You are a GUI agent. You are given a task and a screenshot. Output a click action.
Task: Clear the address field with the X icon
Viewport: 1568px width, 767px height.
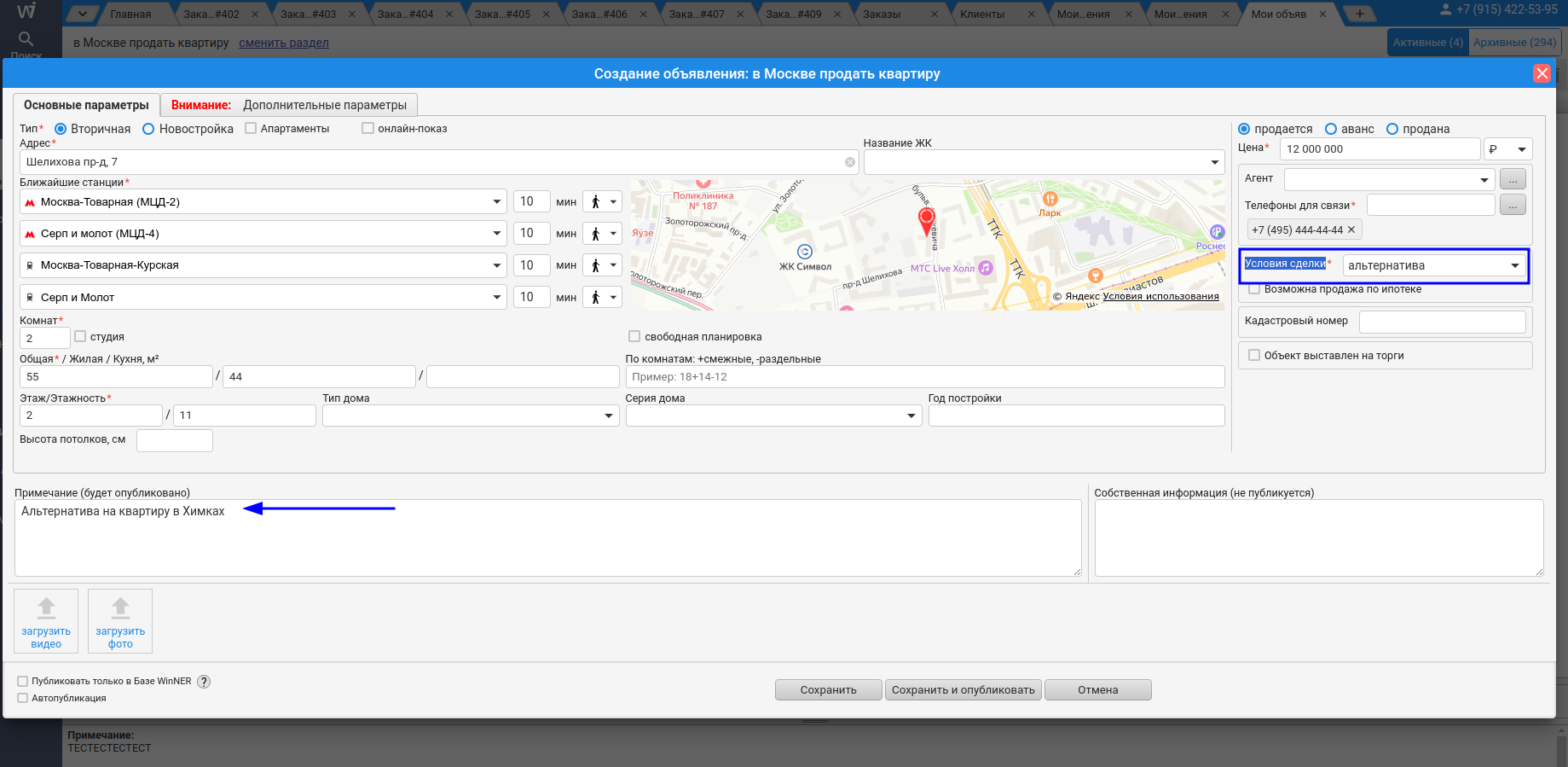pos(850,162)
